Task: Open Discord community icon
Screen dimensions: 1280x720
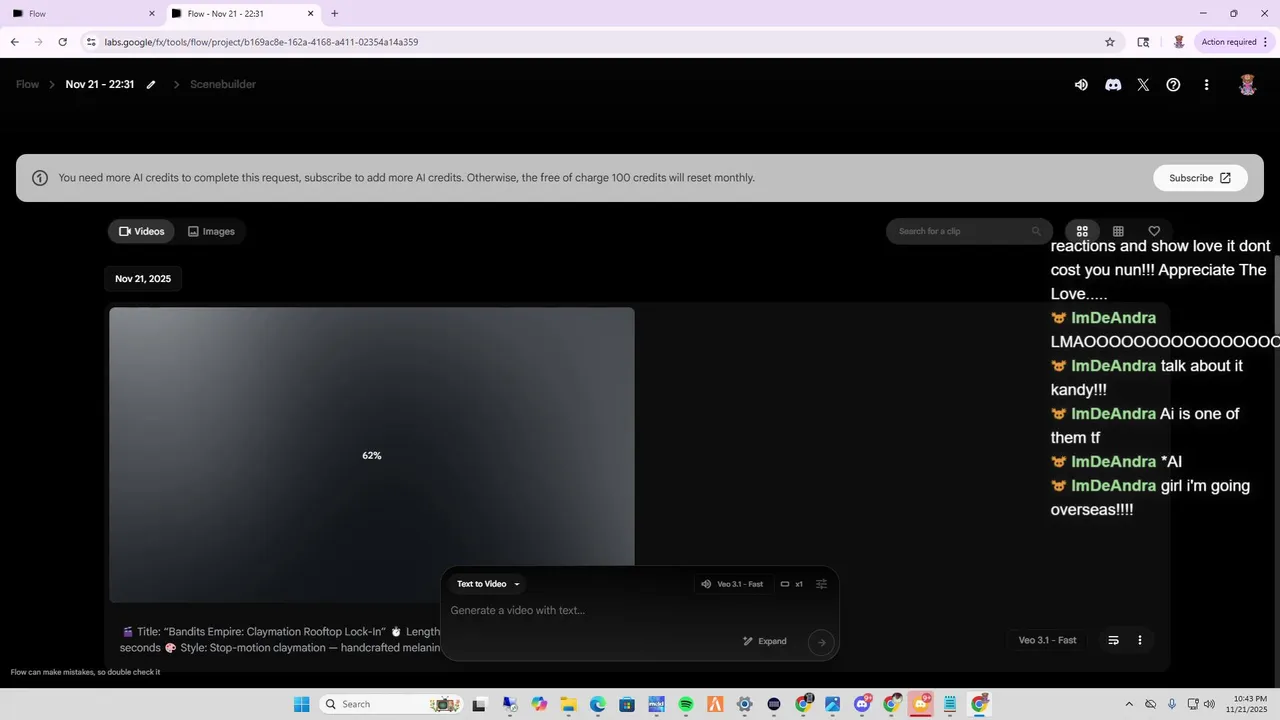Action: point(1113,85)
